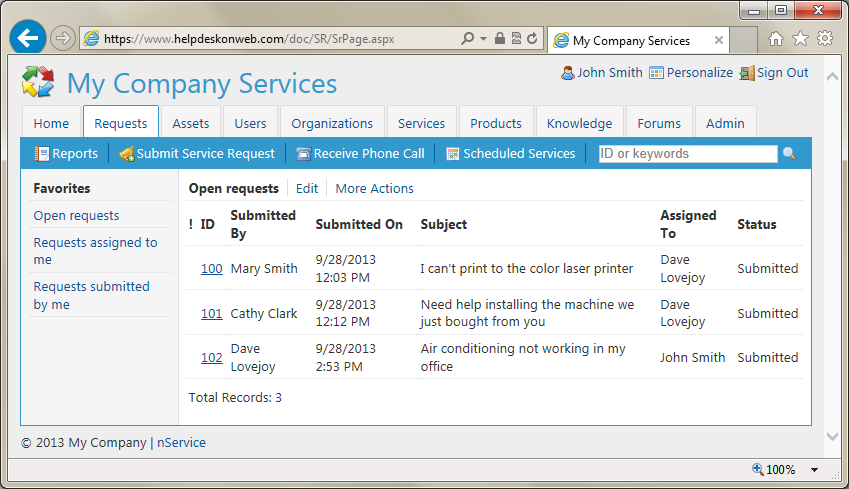Open the new blank browser tab
This screenshot has width=849, height=489.
tap(743, 41)
